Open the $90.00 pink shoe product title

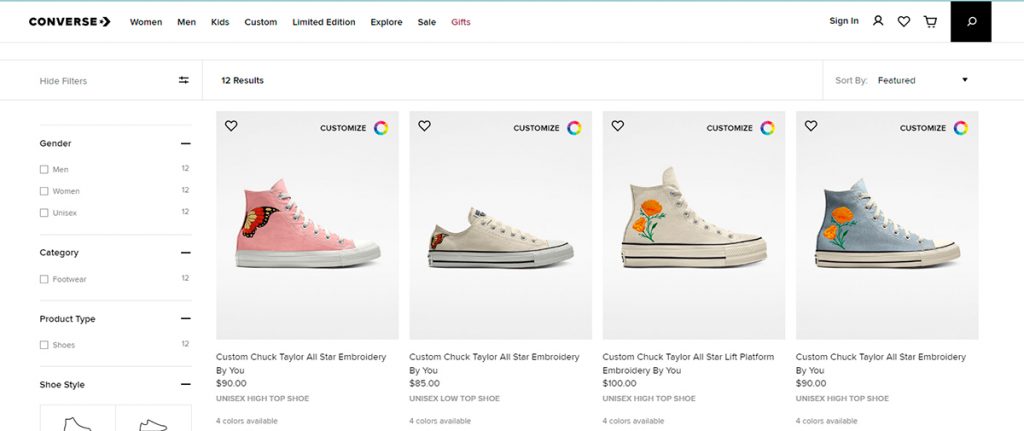301,364
